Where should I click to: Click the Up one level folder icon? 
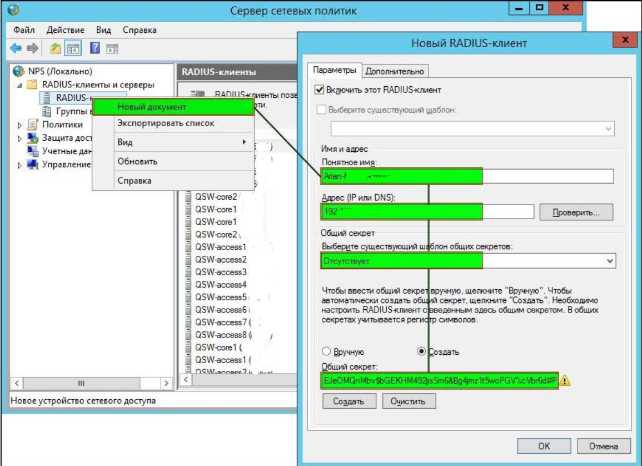pyautogui.click(x=57, y=48)
